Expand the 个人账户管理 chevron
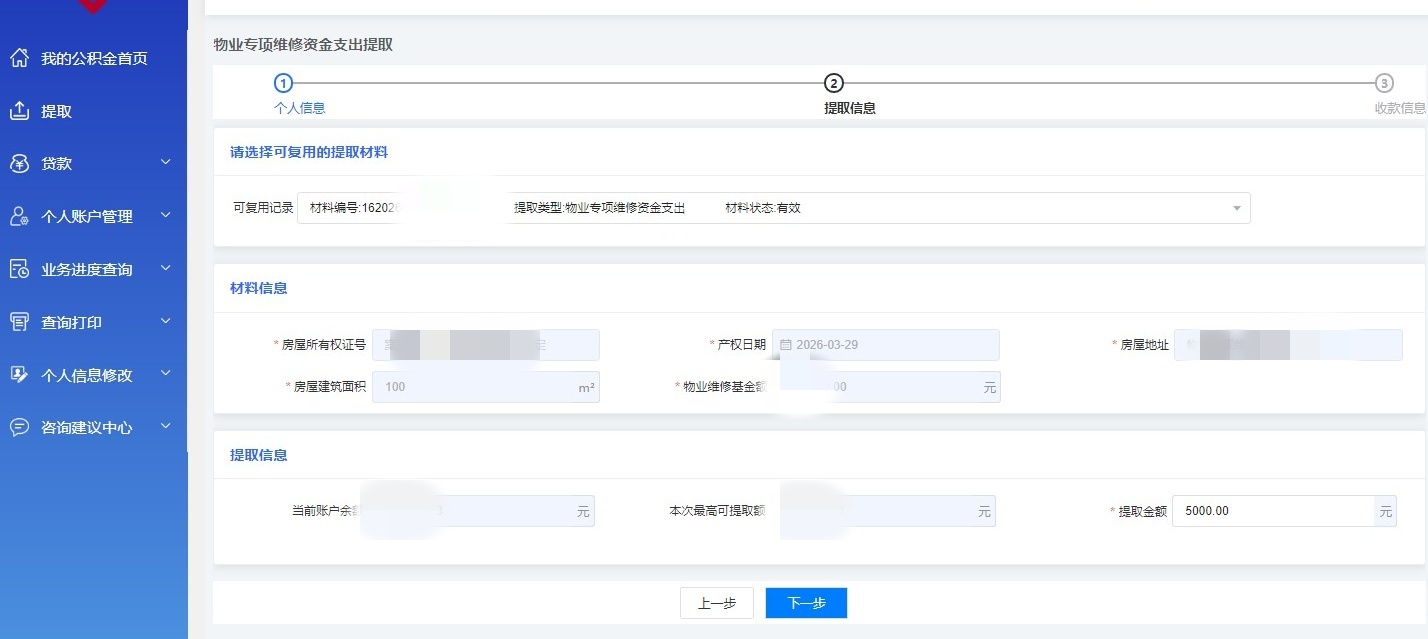The width and height of the screenshot is (1428, 639). click(x=166, y=215)
